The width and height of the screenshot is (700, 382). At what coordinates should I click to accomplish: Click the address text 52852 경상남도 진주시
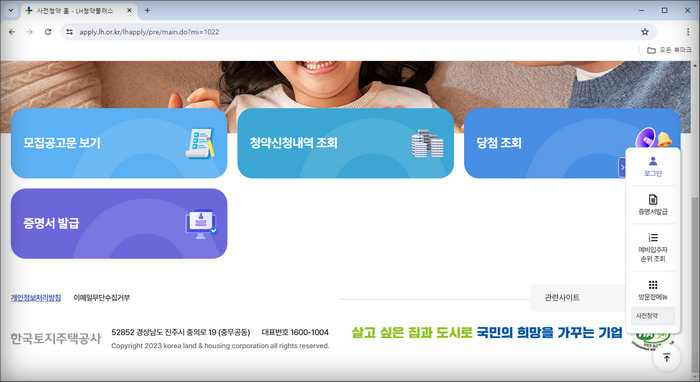(x=180, y=332)
